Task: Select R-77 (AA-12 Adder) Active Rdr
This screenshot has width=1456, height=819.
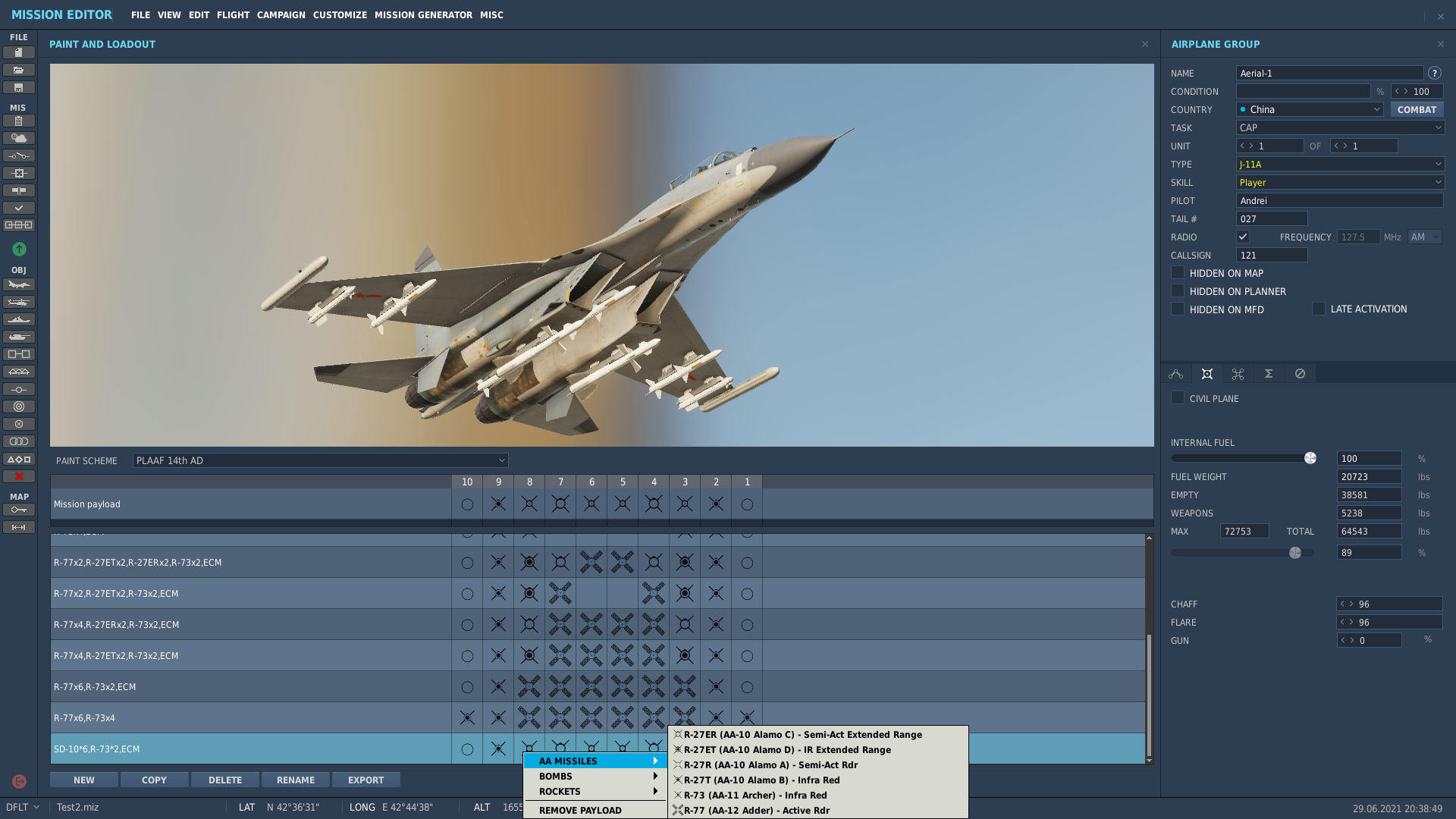Action: pos(817,810)
